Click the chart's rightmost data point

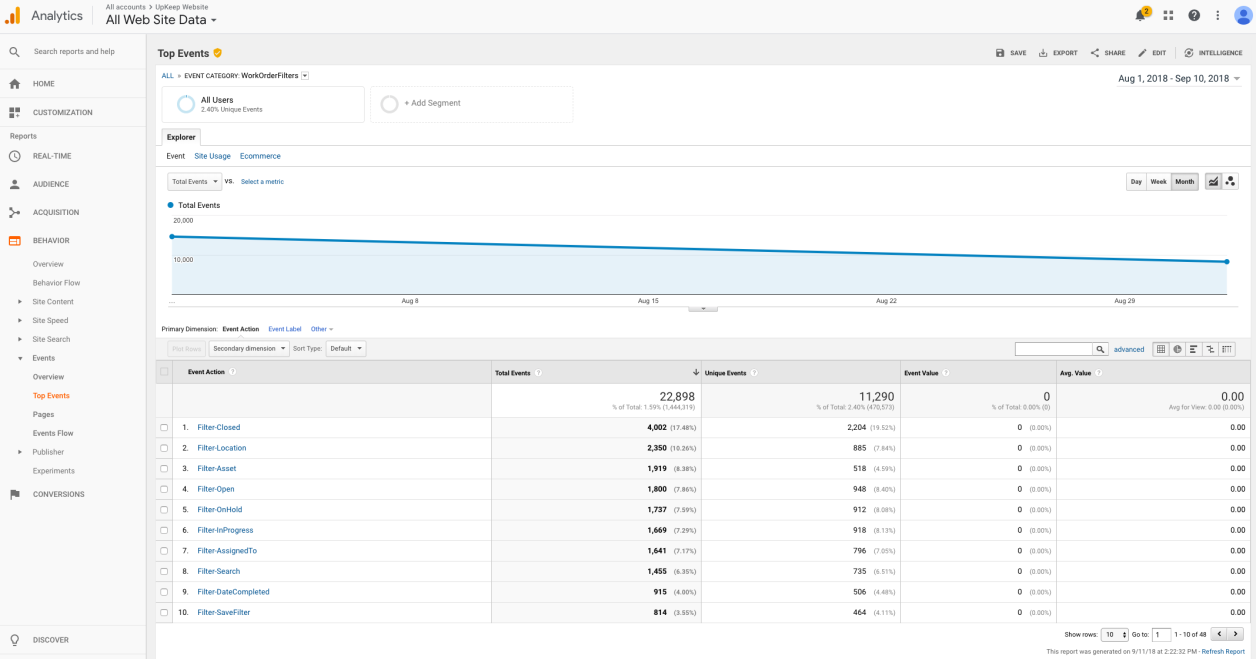click(1227, 262)
